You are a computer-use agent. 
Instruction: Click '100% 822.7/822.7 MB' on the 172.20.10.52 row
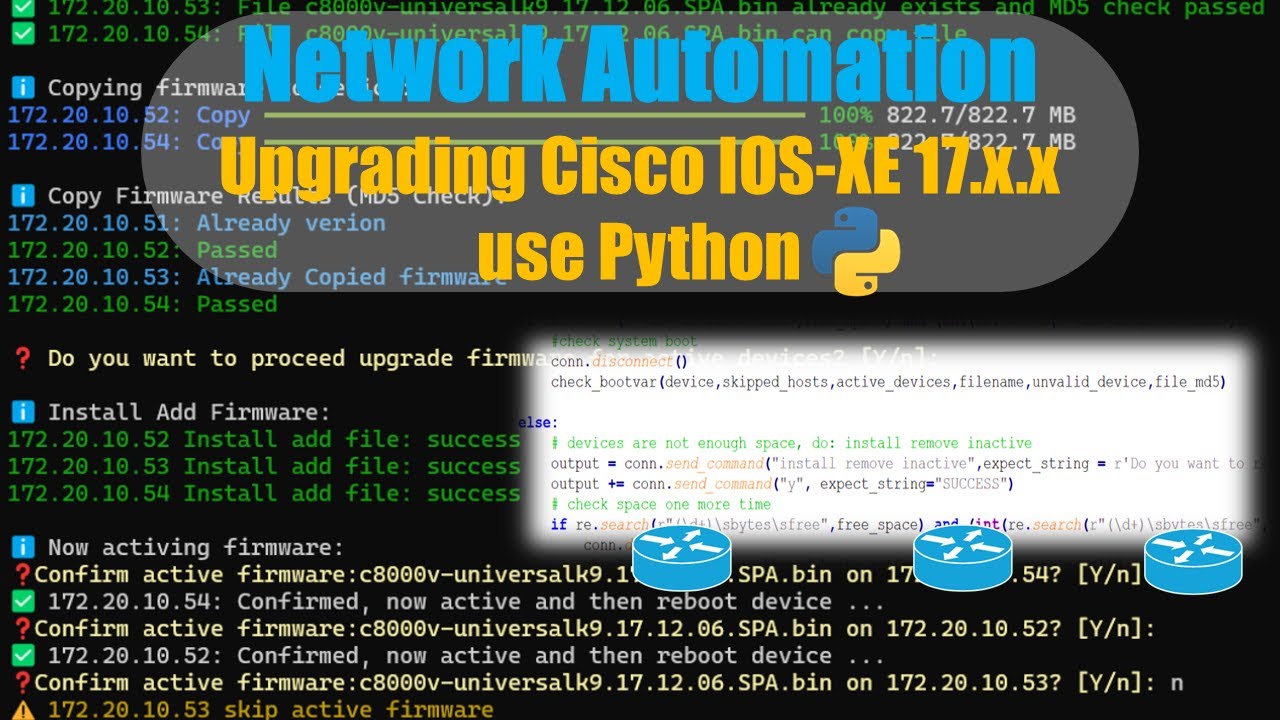947,115
